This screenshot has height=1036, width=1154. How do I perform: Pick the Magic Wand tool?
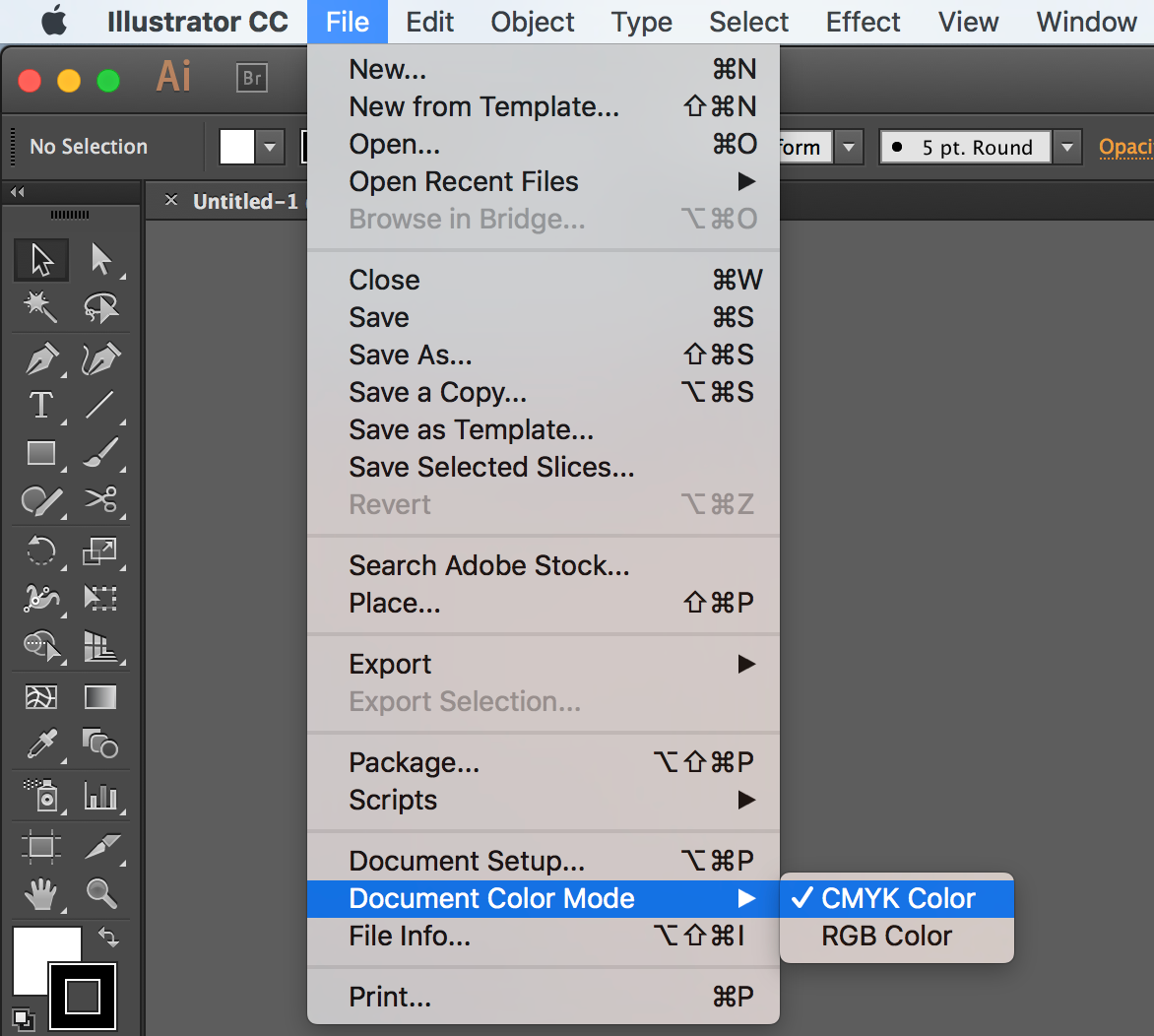tap(41, 308)
